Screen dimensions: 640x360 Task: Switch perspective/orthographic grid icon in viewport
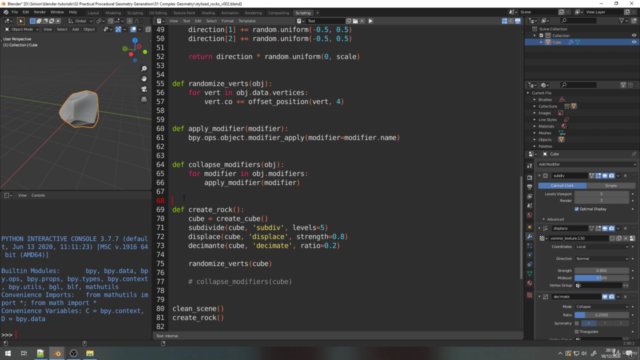pos(144,99)
